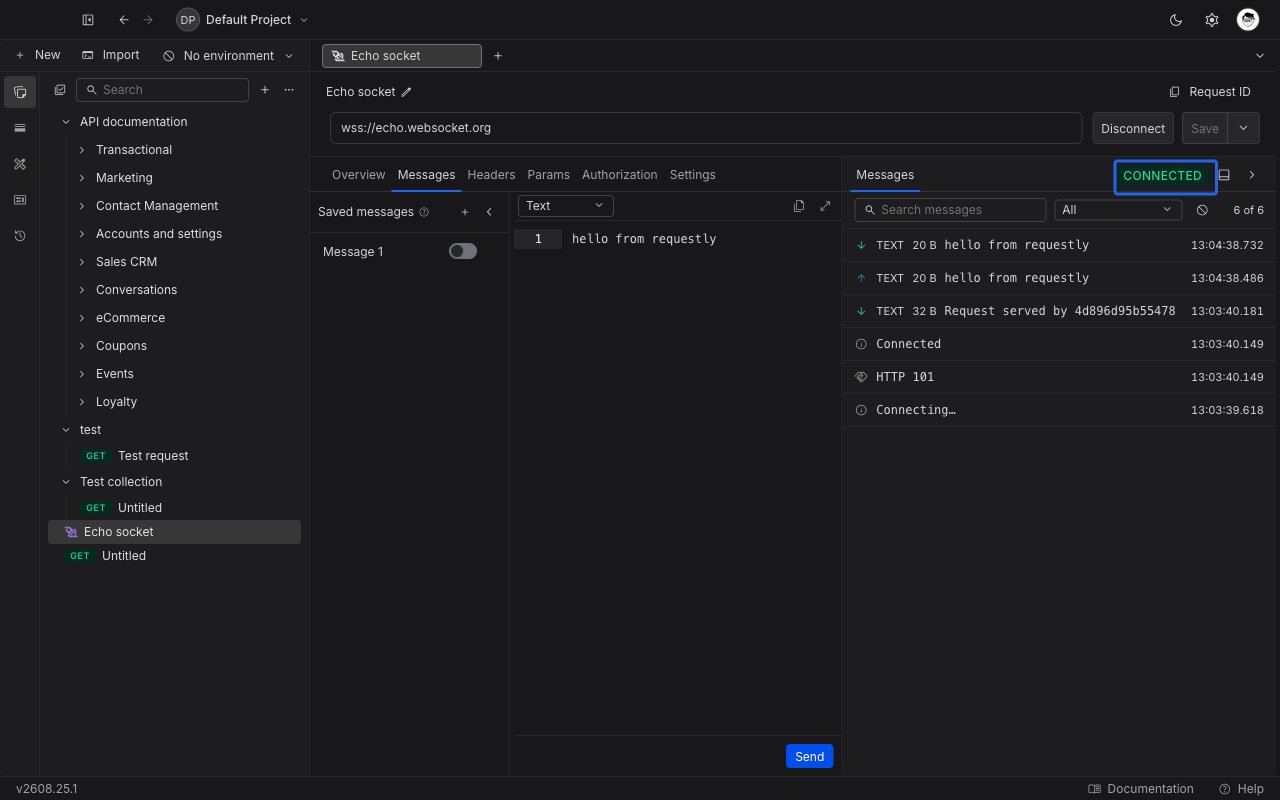
Task: Select the Echo socket open tab
Action: point(402,56)
